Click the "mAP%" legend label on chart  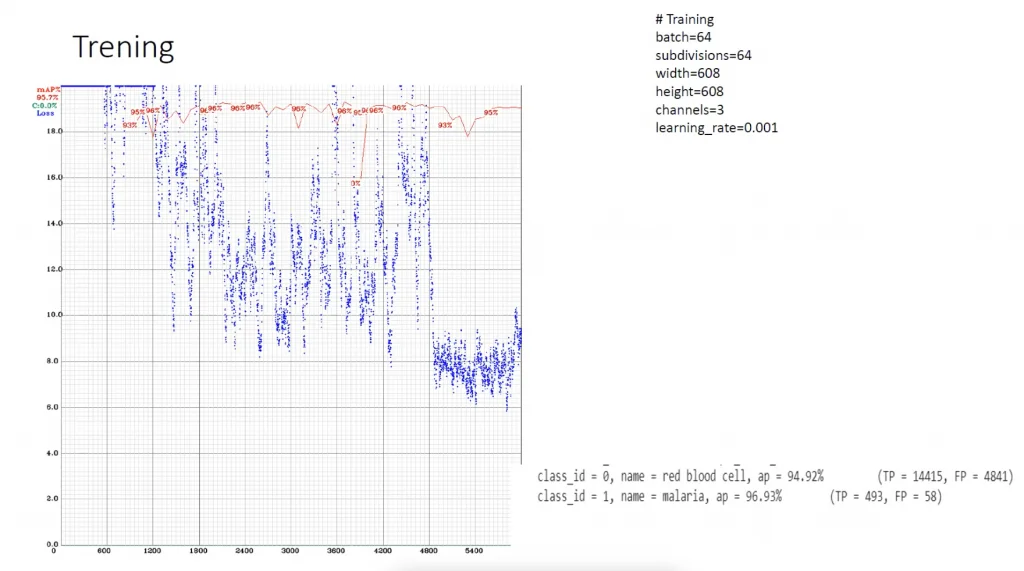48,90
